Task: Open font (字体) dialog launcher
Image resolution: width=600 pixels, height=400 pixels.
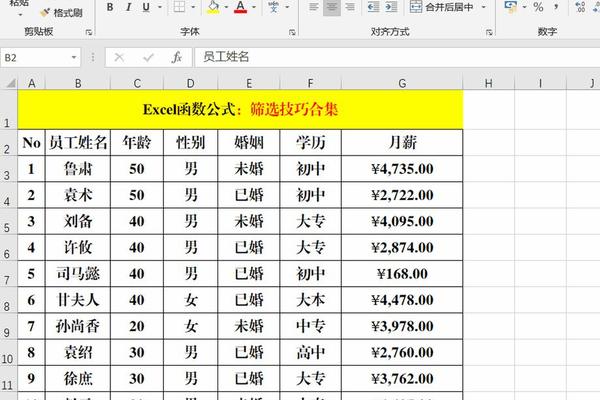Action: click(292, 33)
